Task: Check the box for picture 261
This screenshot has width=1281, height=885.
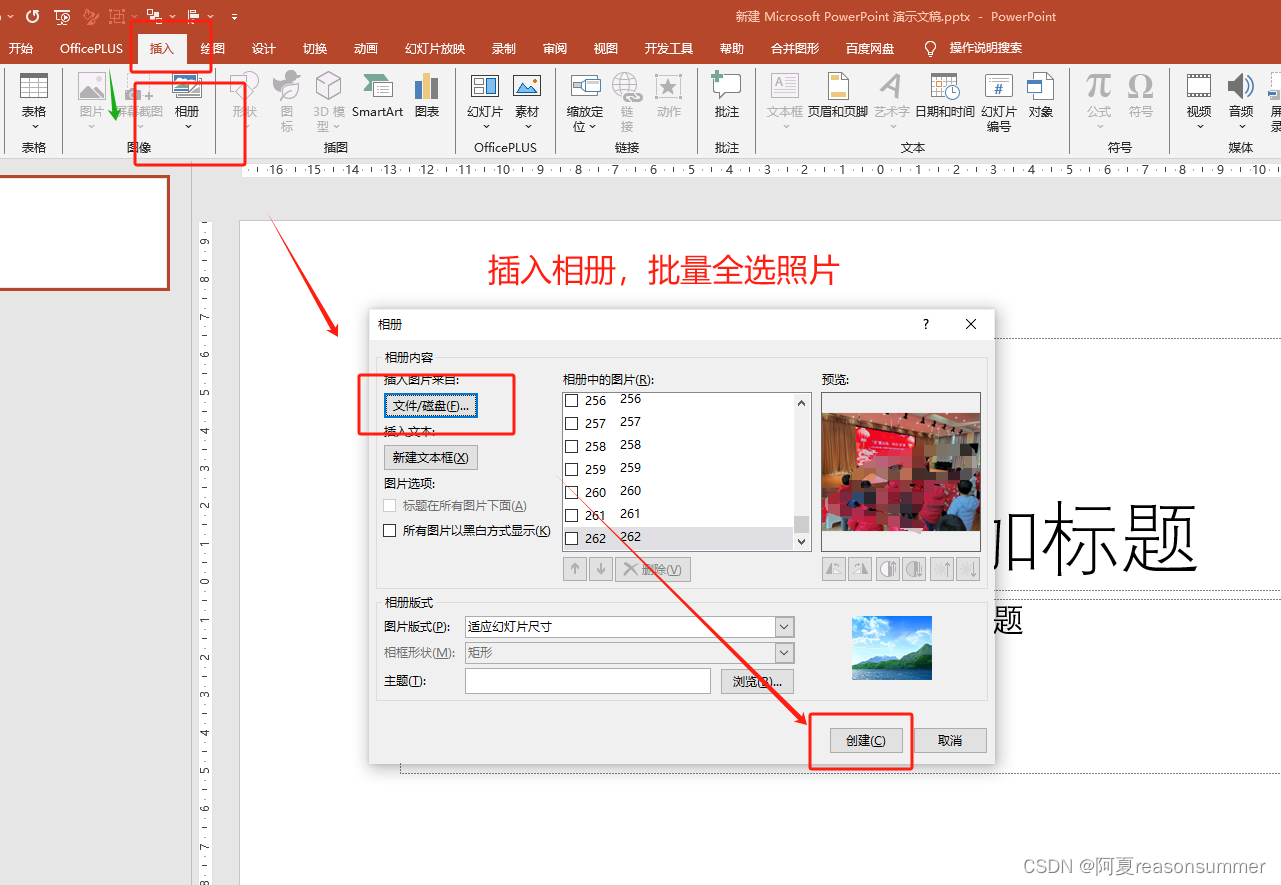Action: tap(572, 515)
